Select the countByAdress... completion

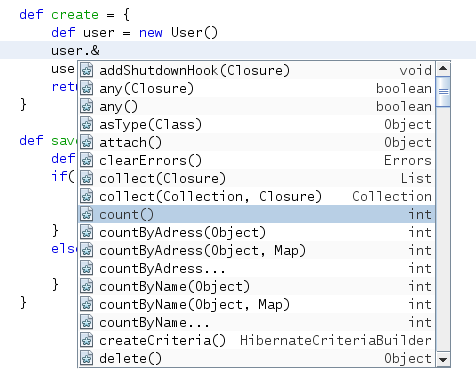[x=257, y=268]
